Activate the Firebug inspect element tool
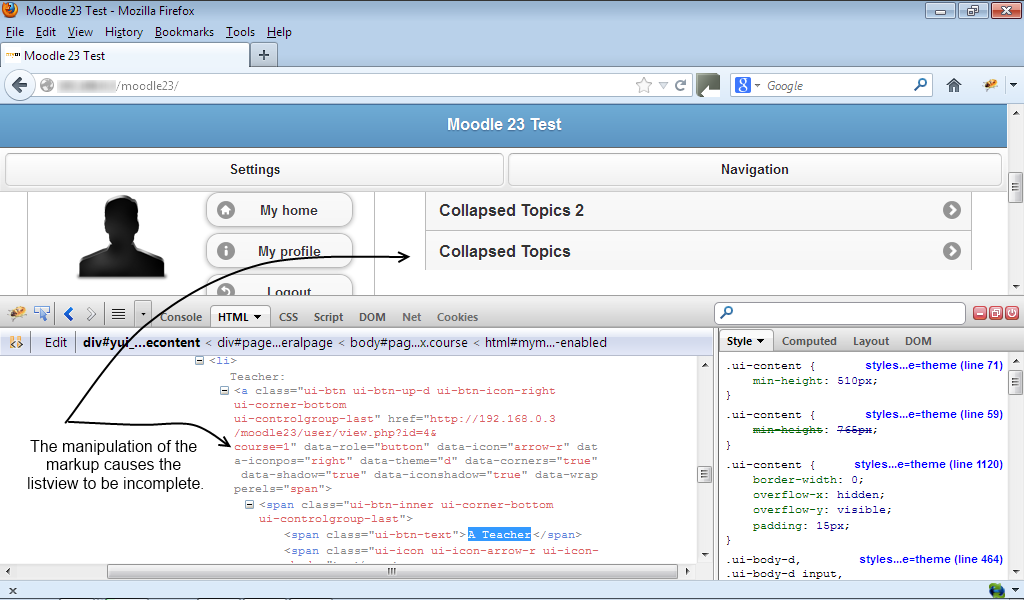Viewport: 1024px width, 600px height. tap(42, 314)
